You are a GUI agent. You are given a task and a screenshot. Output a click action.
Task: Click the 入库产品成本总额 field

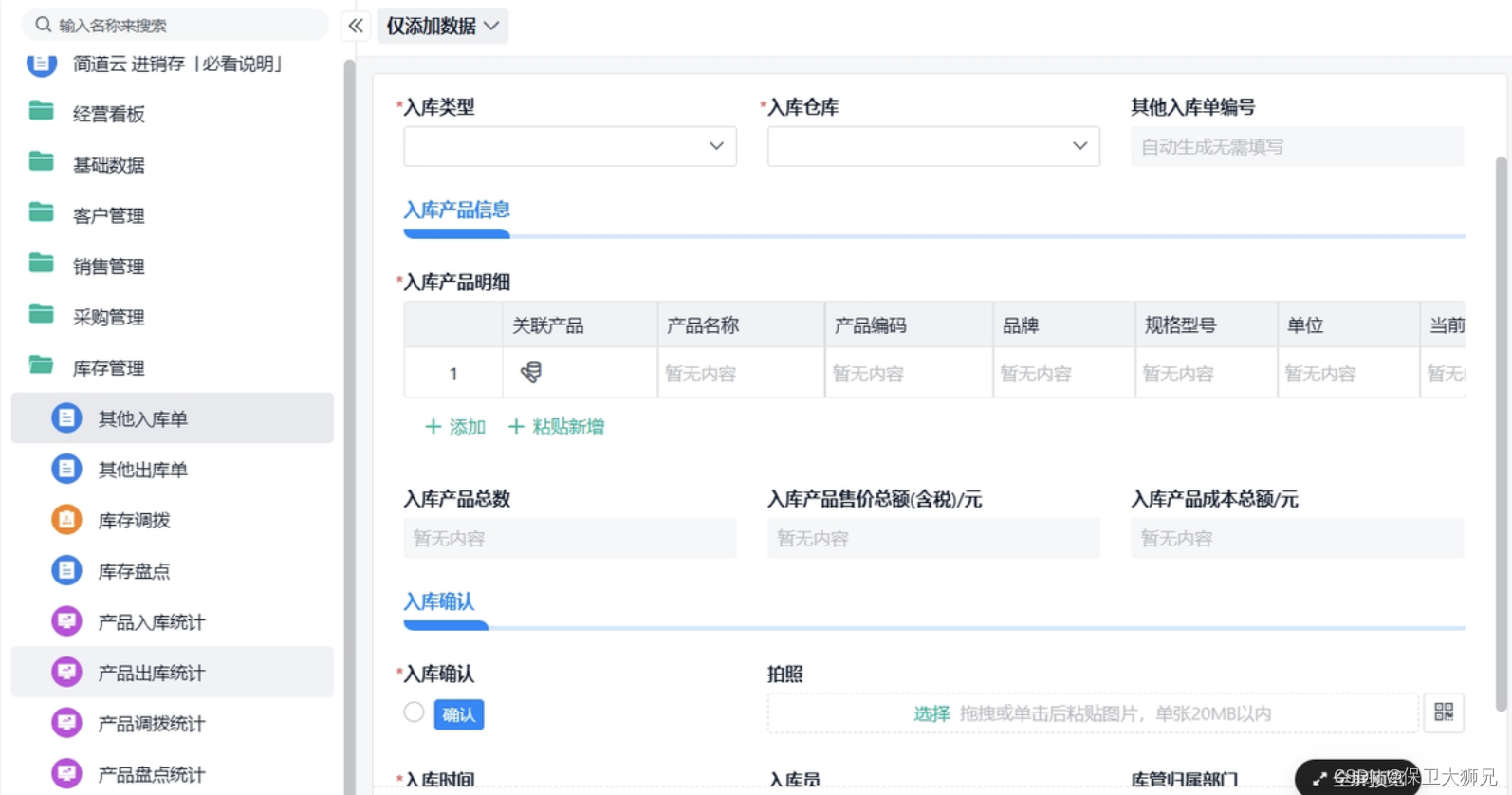coord(1297,538)
